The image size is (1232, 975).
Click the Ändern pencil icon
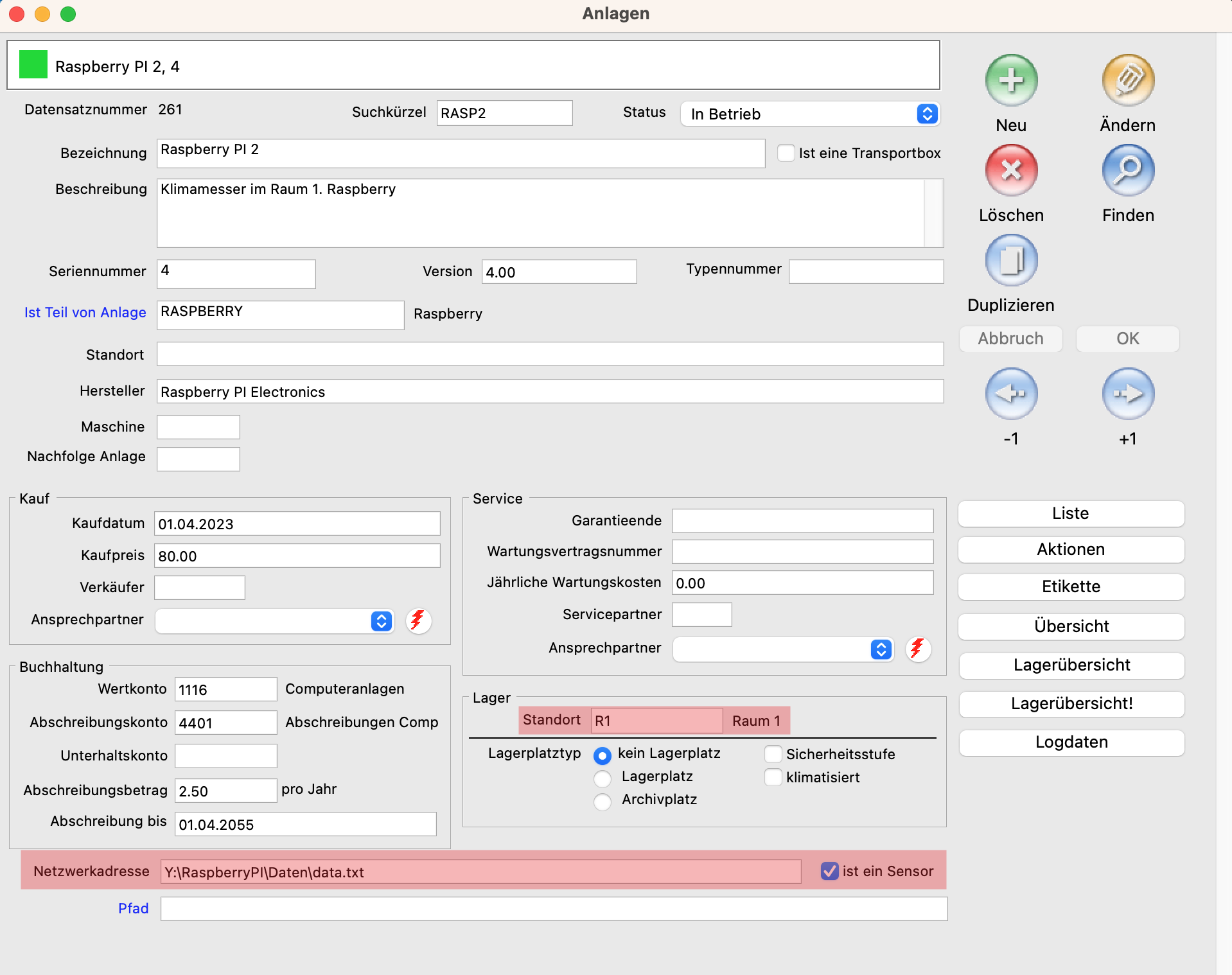(x=1127, y=81)
